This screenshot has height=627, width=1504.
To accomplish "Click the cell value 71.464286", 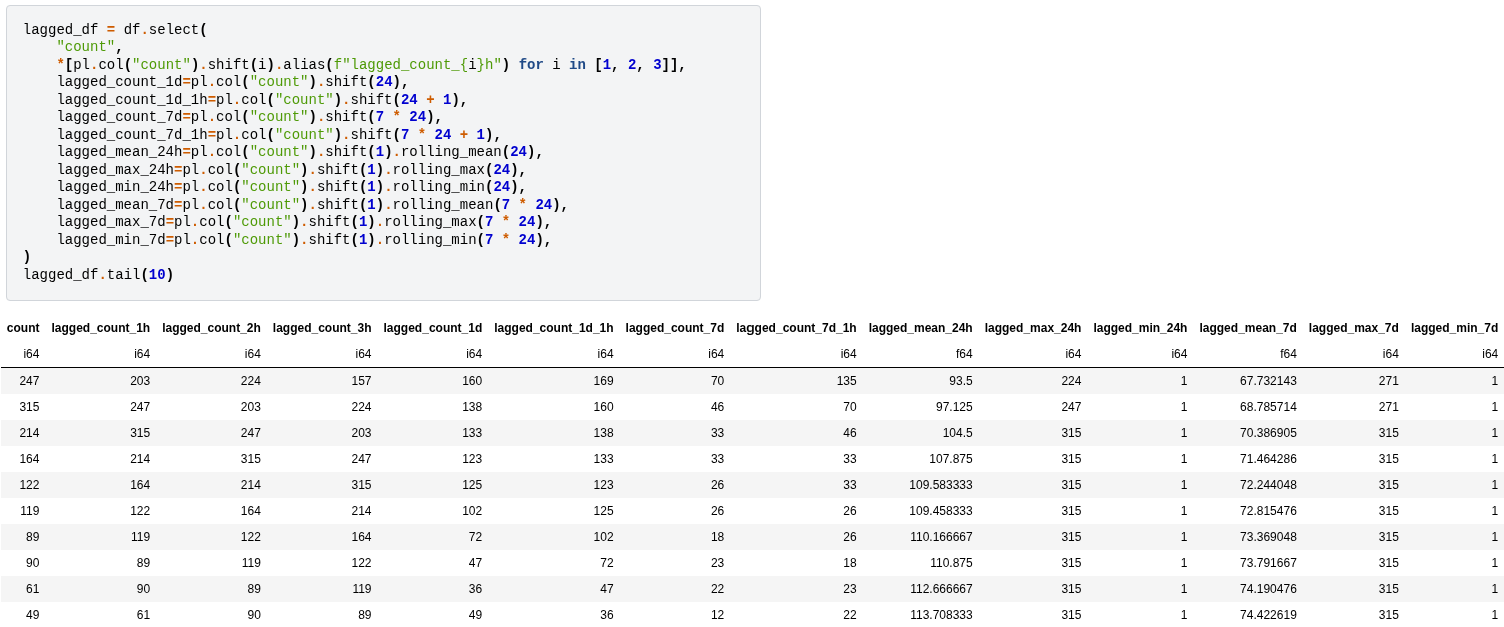I will (x=1268, y=459).
